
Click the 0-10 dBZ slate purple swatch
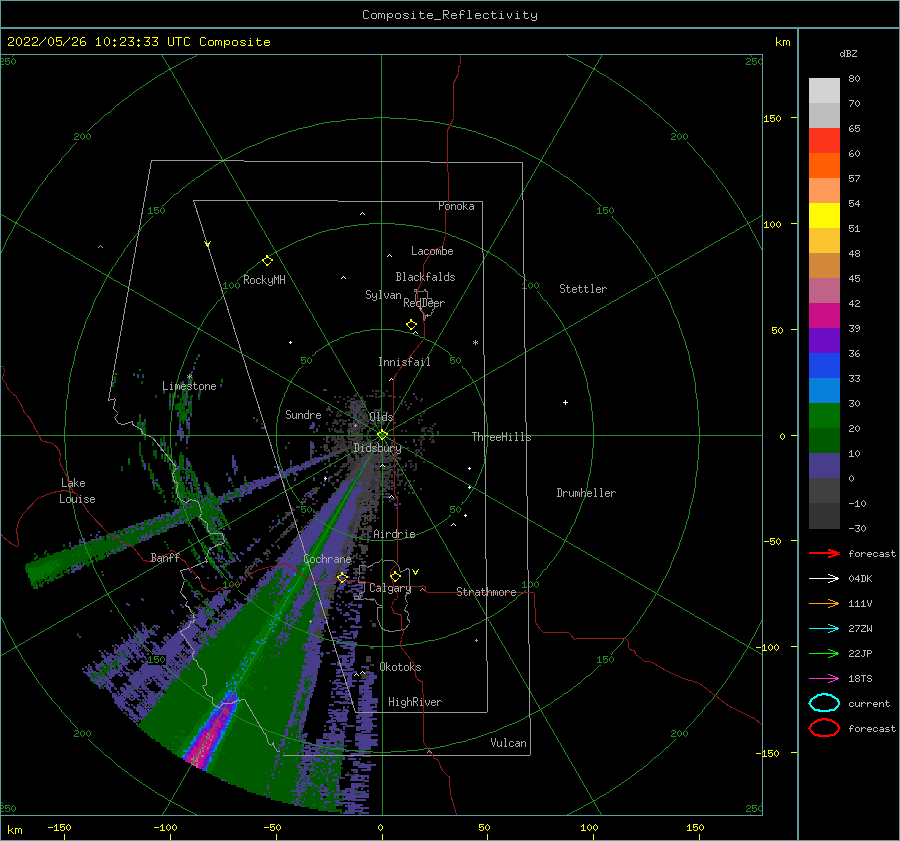click(x=824, y=466)
